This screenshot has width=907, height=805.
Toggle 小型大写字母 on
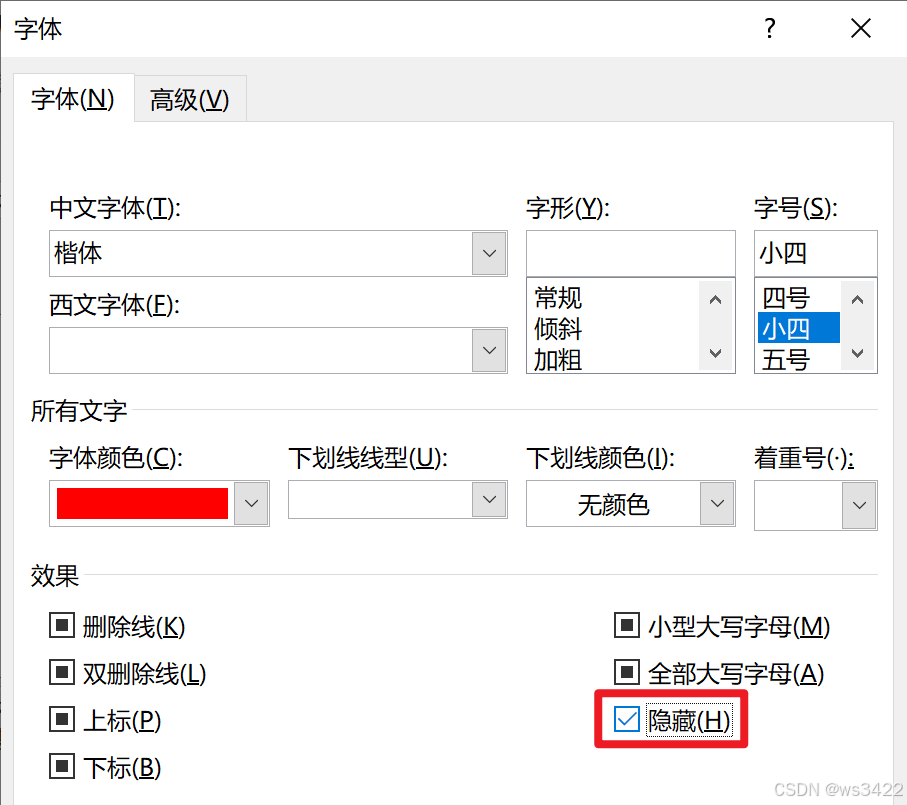626,624
